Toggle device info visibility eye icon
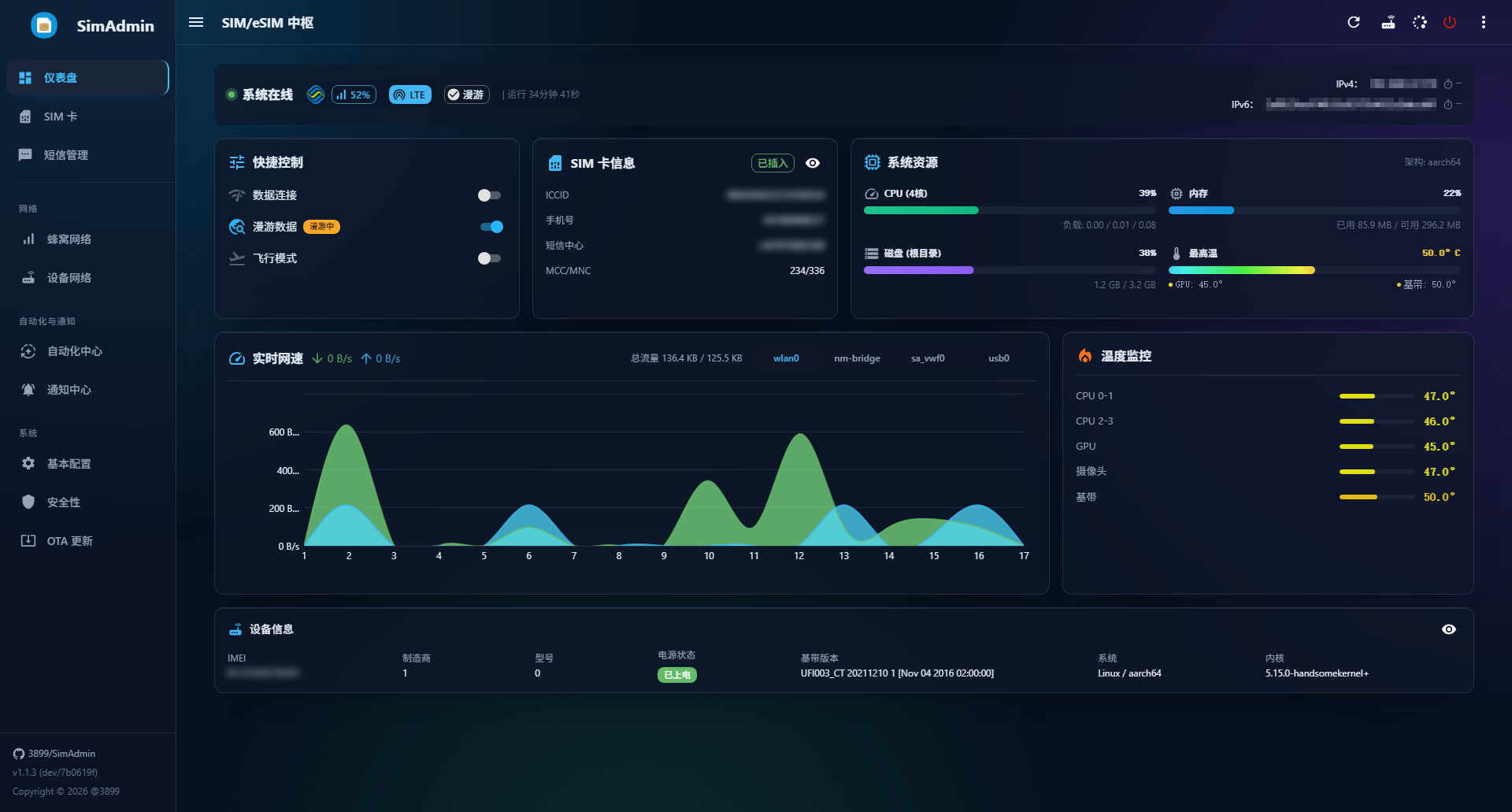The height and width of the screenshot is (812, 1512). click(1449, 629)
